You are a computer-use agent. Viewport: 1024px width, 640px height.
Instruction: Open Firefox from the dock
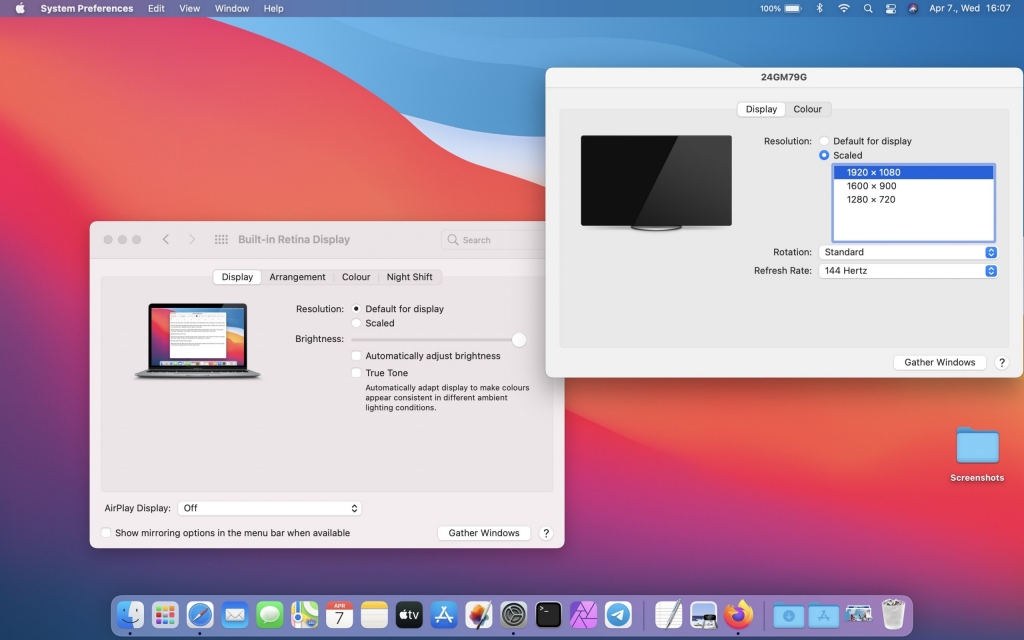click(x=739, y=614)
